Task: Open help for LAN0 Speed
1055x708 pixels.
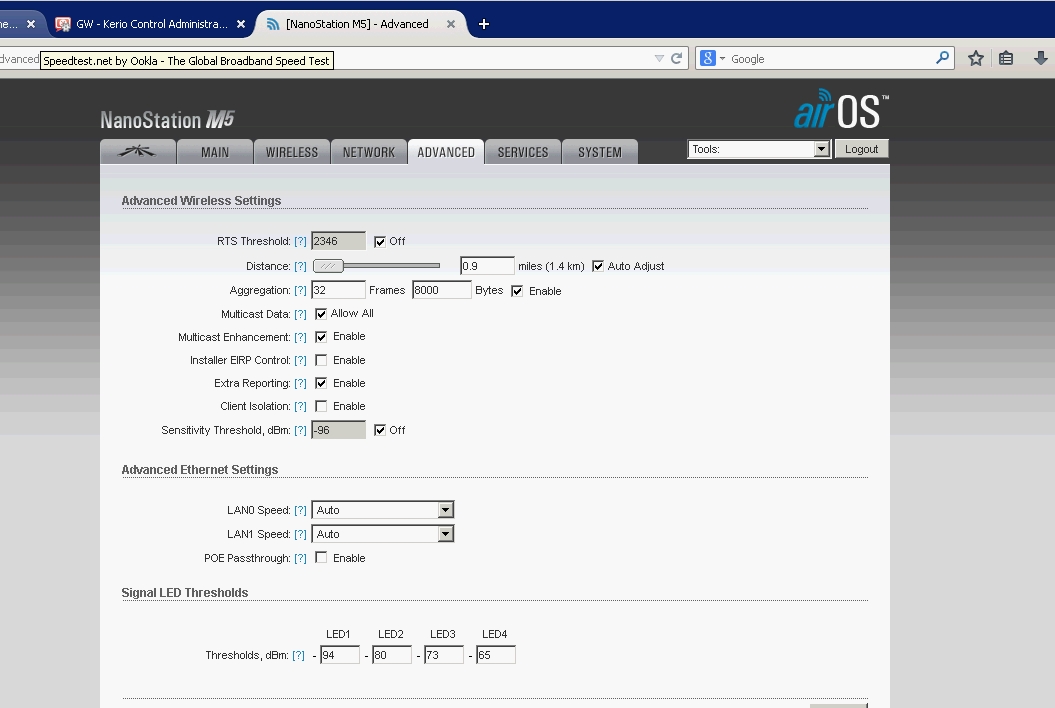Action: pos(300,511)
